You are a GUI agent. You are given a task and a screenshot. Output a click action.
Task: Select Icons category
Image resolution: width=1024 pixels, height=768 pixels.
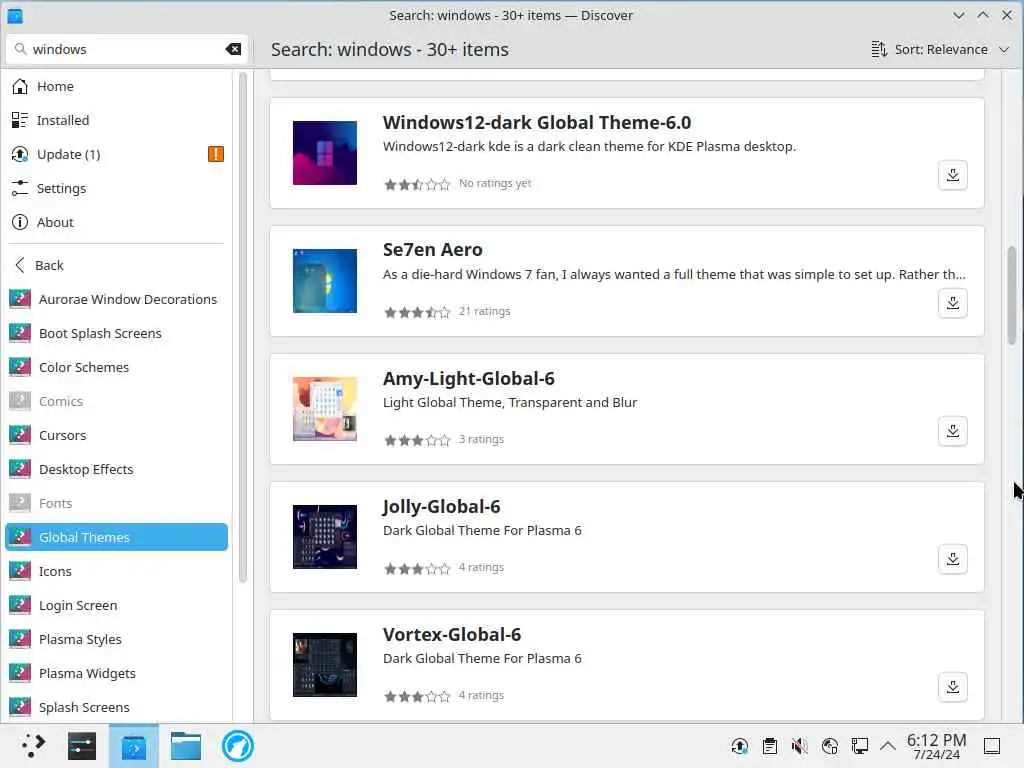click(116, 571)
